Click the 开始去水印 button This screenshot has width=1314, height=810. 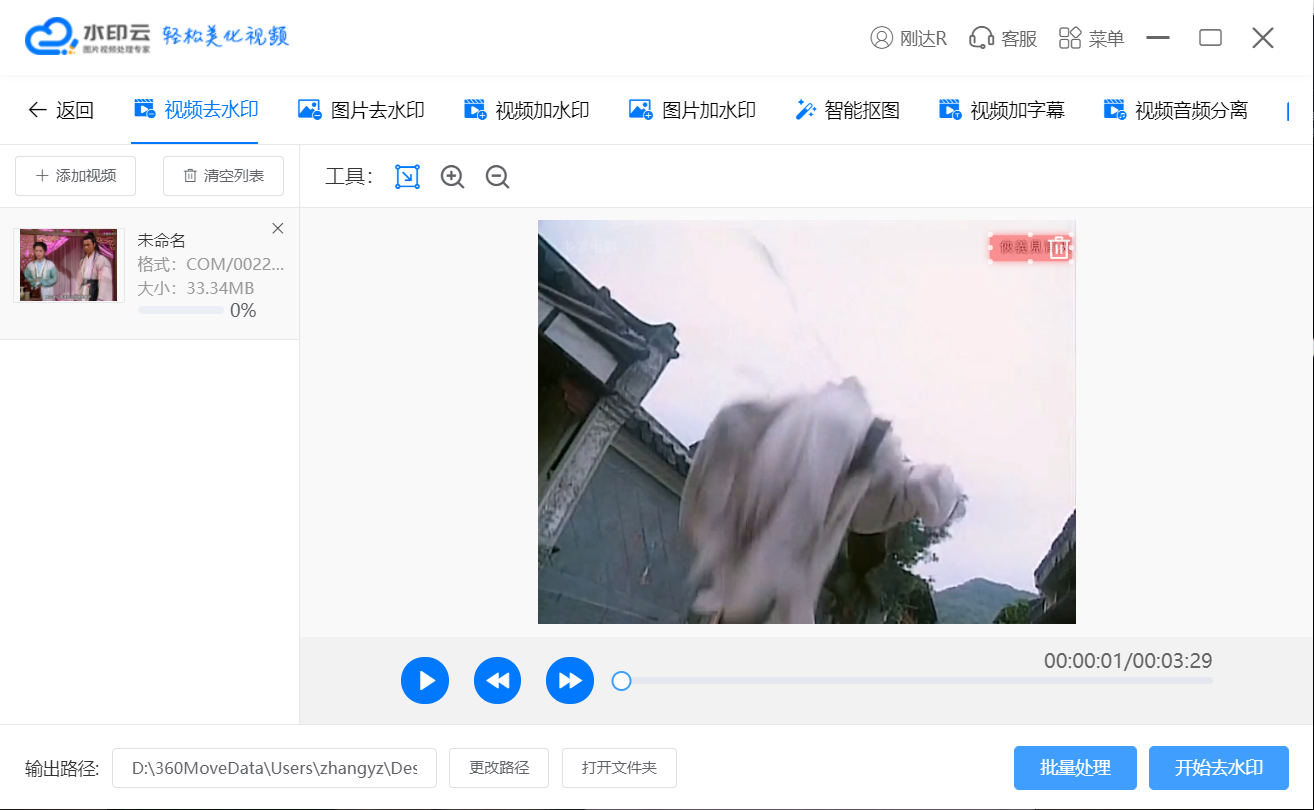tap(1218, 768)
